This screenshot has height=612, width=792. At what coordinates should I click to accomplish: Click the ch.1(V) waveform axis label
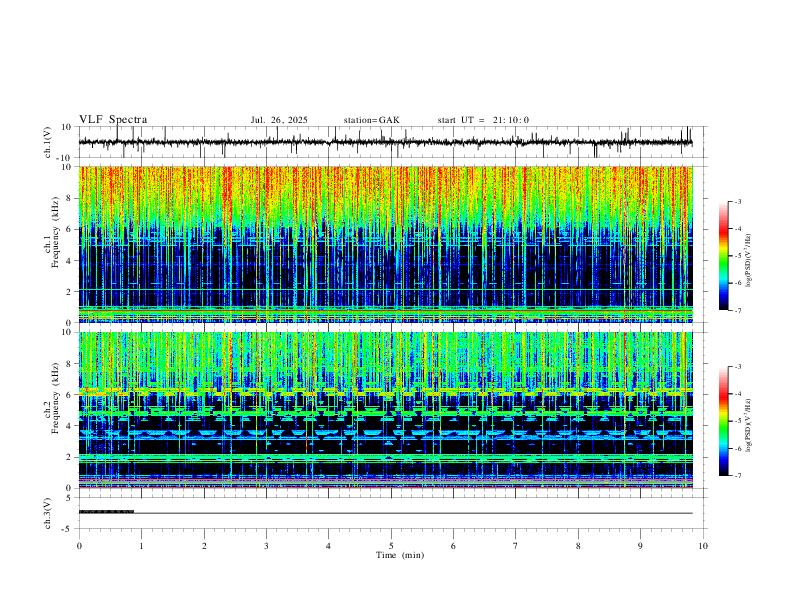(x=48, y=142)
